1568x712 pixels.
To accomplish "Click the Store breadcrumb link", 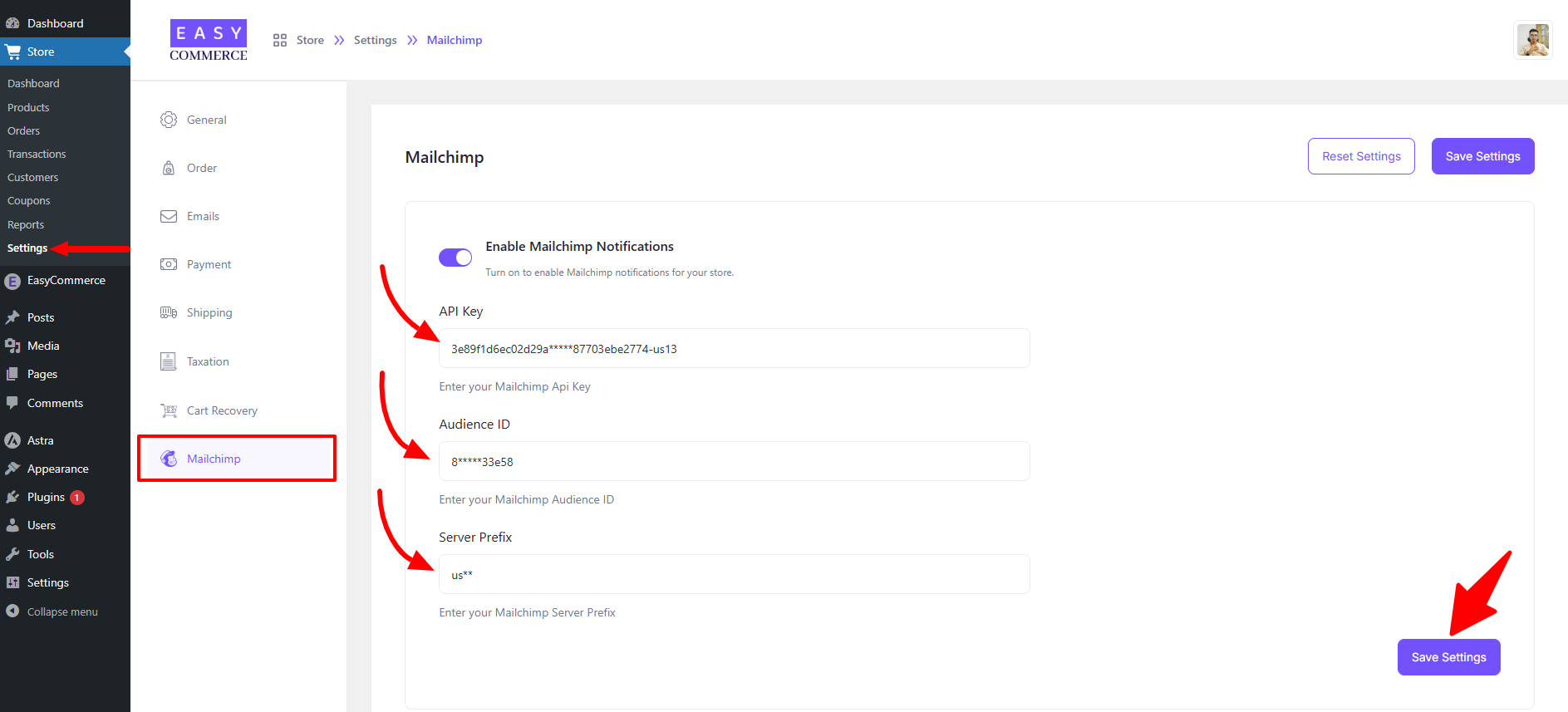I will 310,40.
